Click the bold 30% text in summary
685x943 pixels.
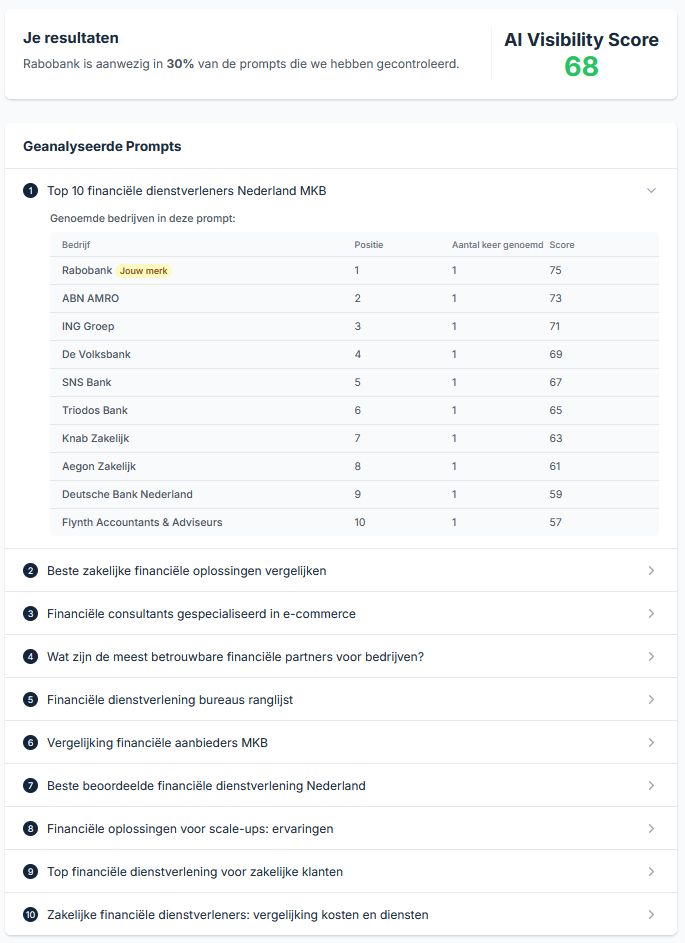(x=180, y=64)
